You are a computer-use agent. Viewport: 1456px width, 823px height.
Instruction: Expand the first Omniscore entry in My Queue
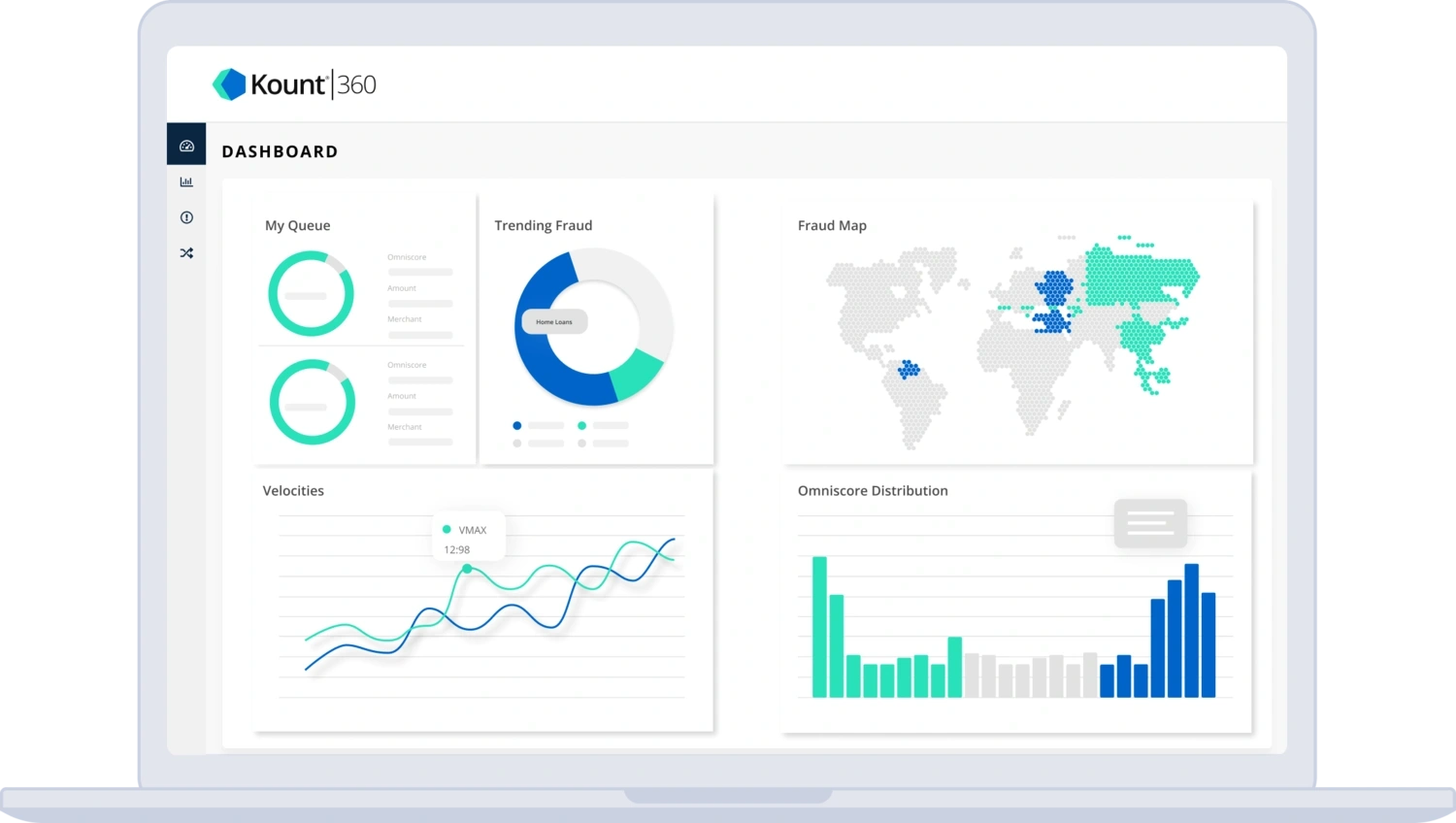(408, 257)
